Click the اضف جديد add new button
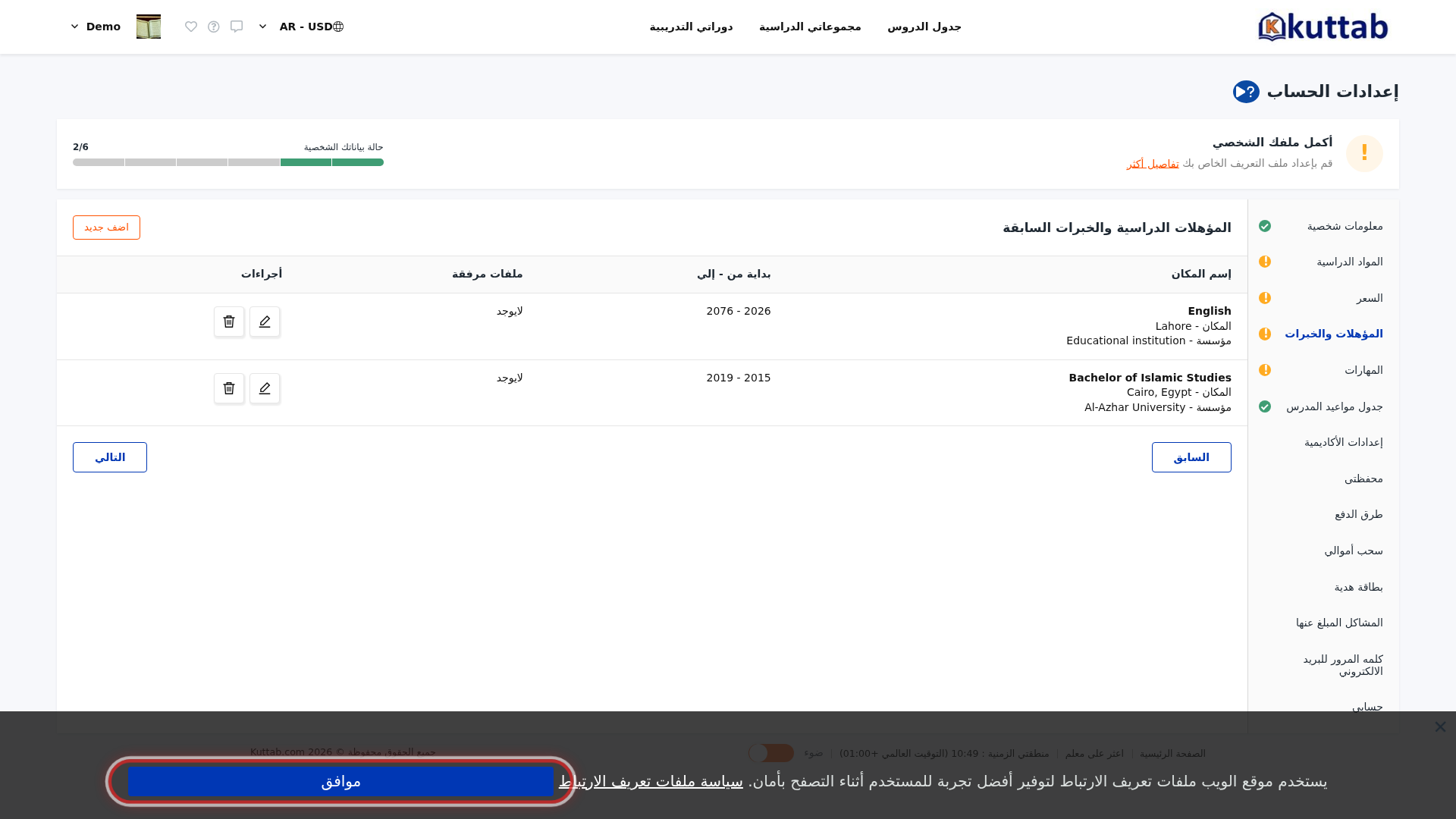Image resolution: width=1456 pixels, height=819 pixels. pos(106,227)
